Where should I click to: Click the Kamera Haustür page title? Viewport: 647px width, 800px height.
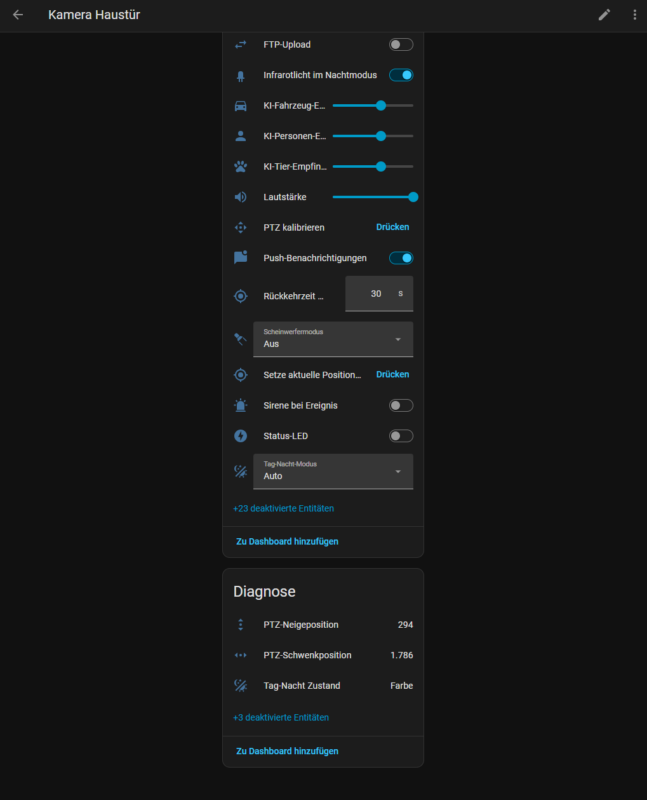(94, 15)
